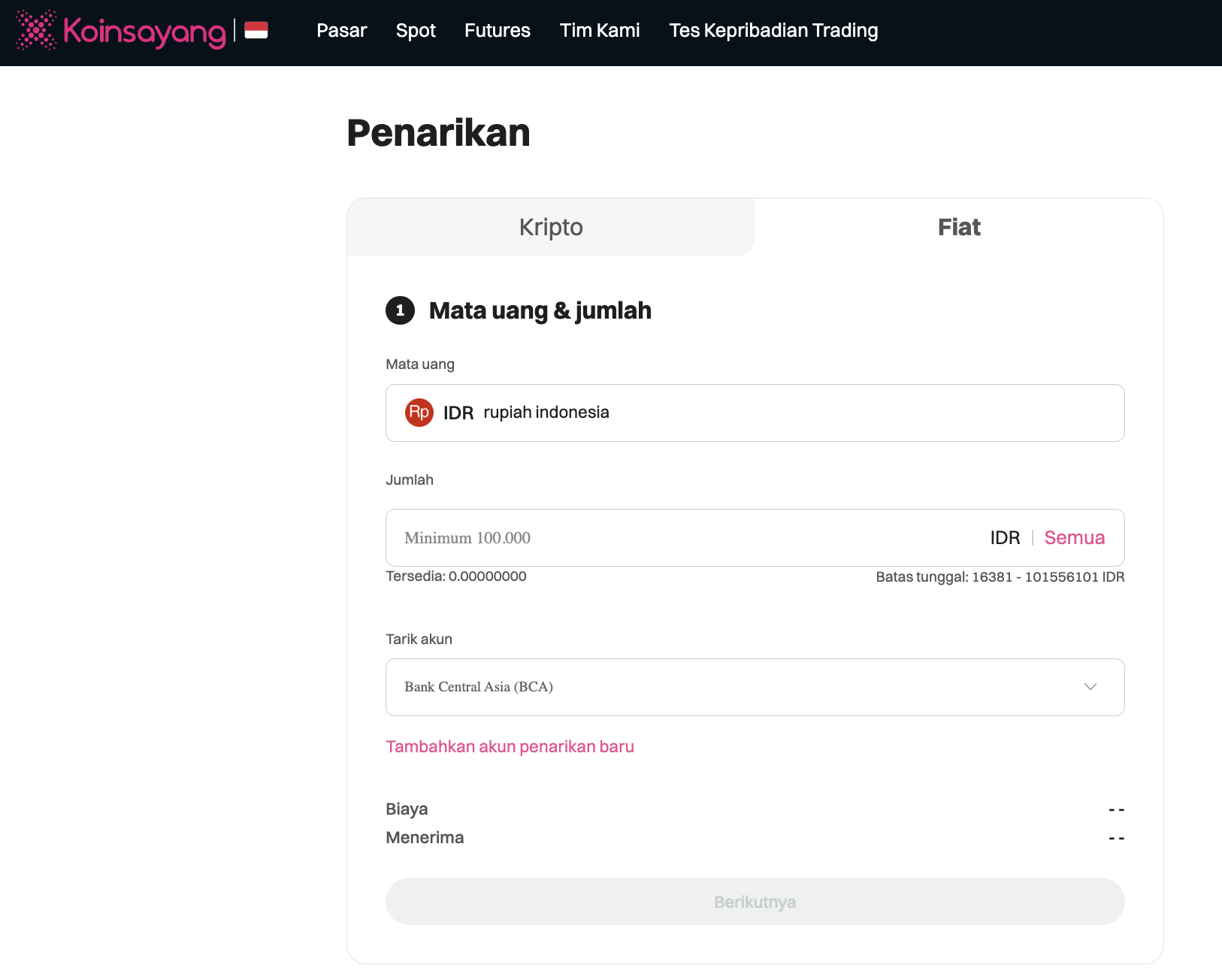Go to the Spot trading page
The width and height of the screenshot is (1222, 980).
coord(416,31)
